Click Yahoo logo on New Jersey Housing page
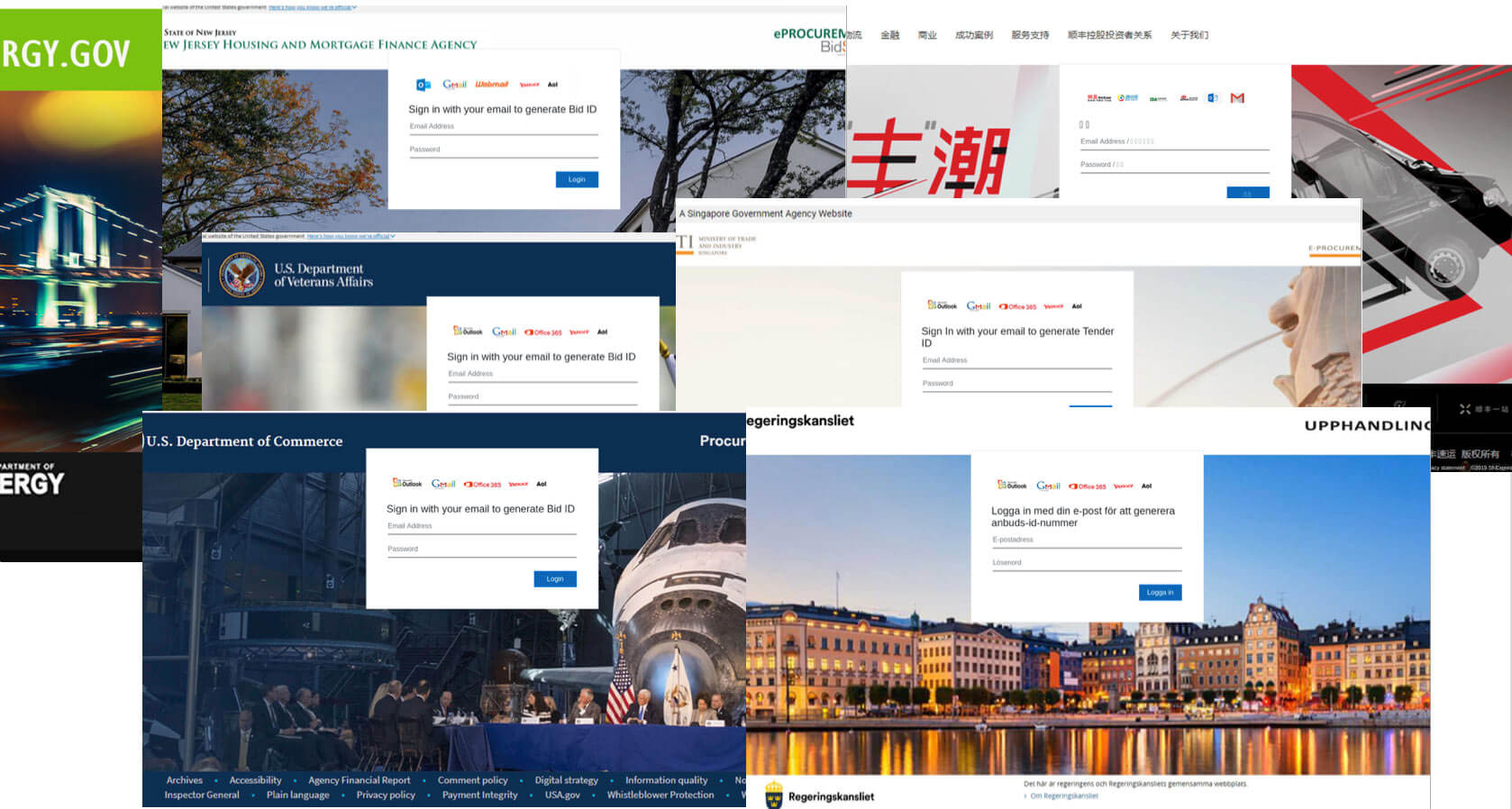 pos(530,85)
